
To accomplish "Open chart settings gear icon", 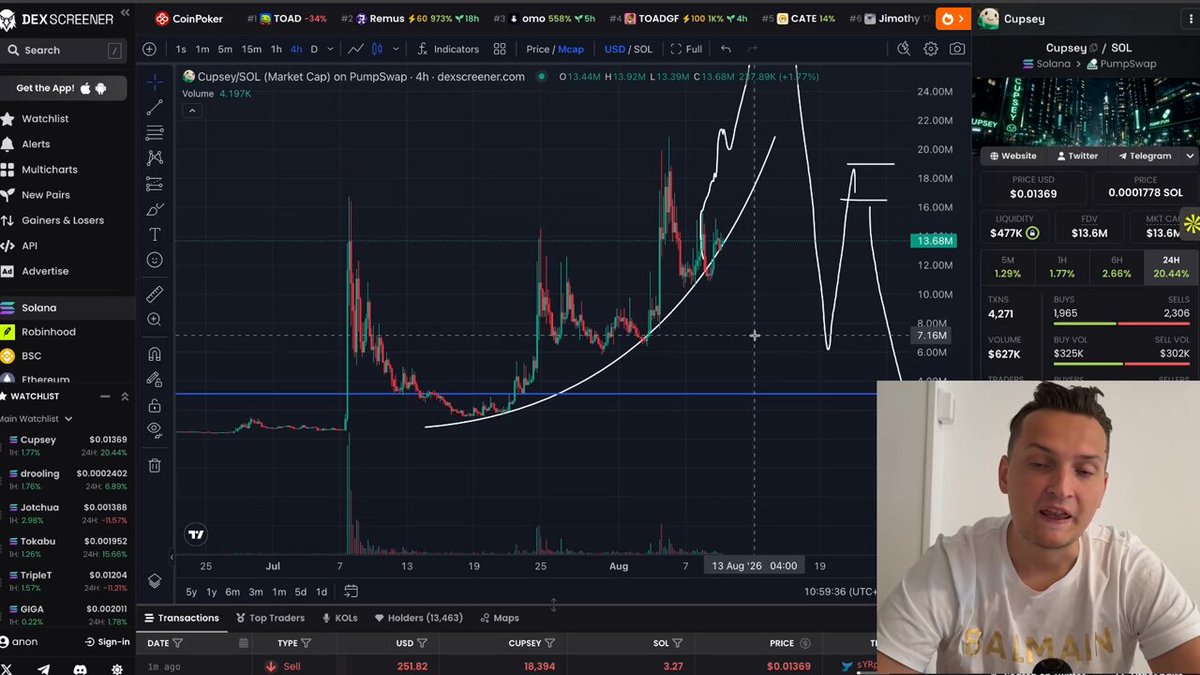I will point(930,49).
